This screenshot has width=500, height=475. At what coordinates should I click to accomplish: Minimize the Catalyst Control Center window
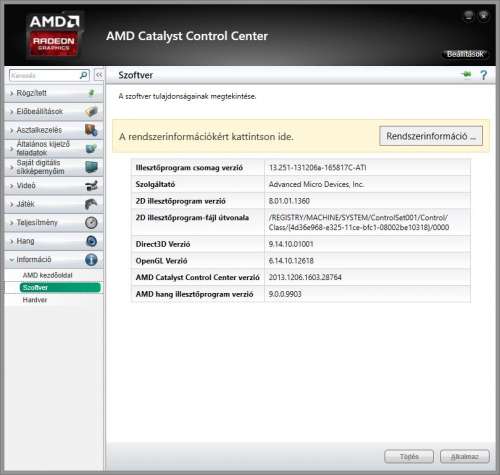click(469, 15)
